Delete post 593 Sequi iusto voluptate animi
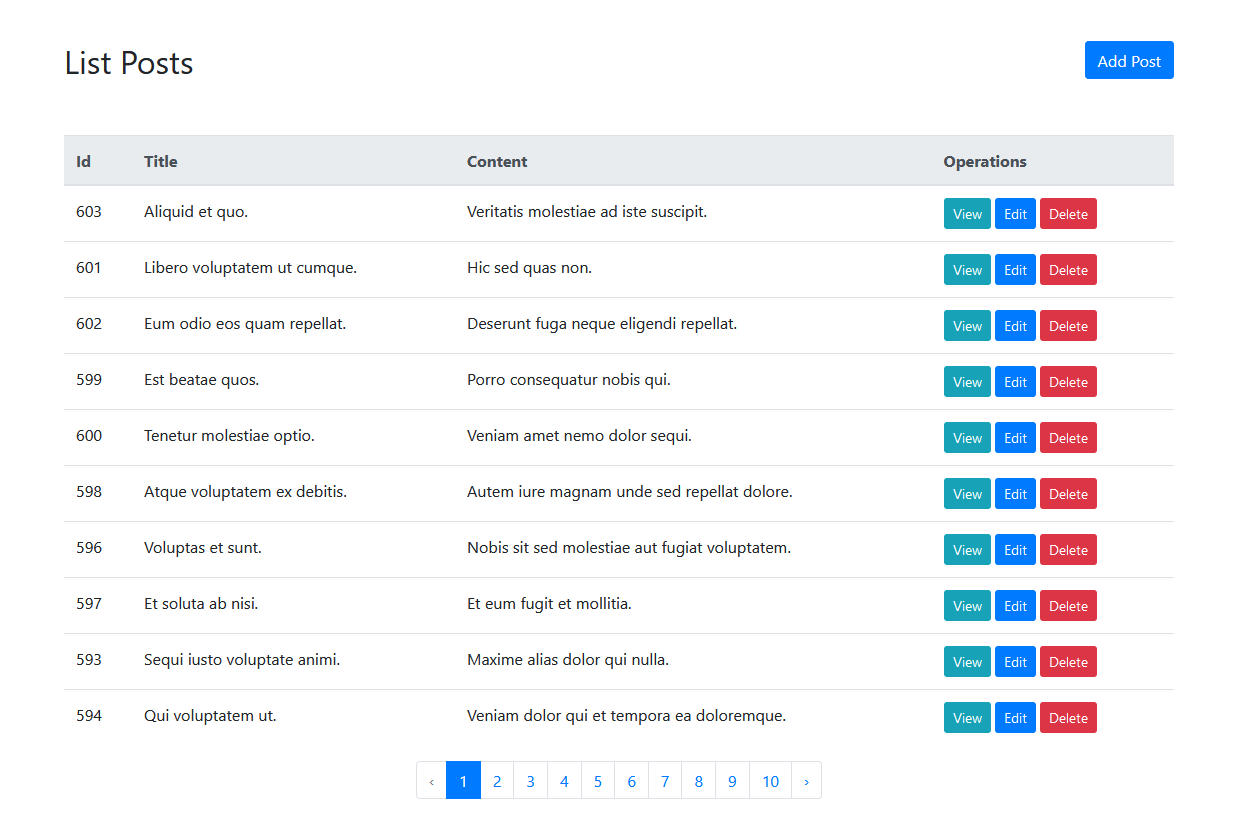This screenshot has height=825, width=1239. tap(1068, 662)
